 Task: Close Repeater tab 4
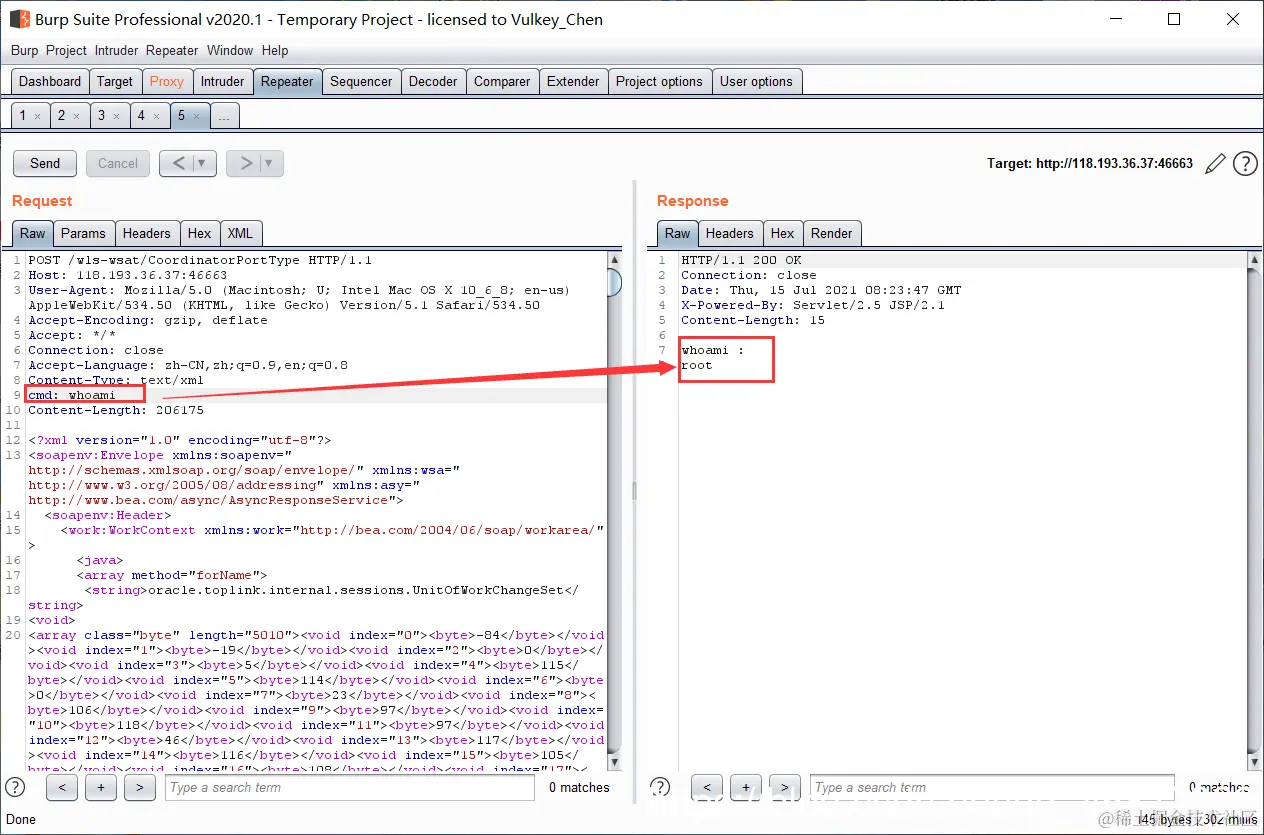(156, 117)
